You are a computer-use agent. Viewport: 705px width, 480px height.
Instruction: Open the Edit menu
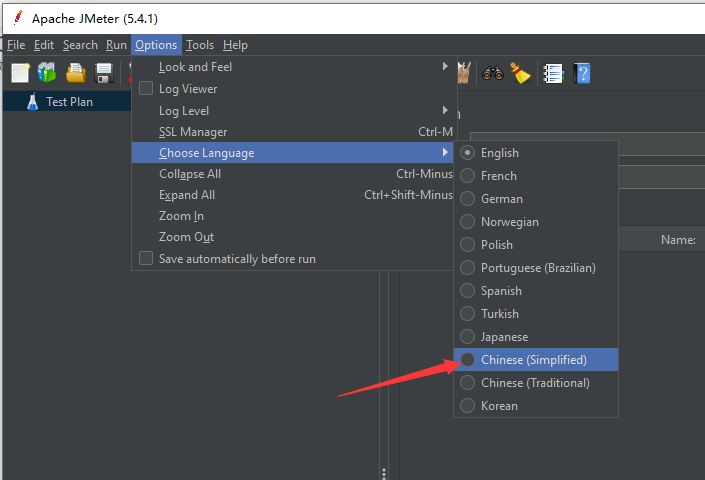[44, 45]
